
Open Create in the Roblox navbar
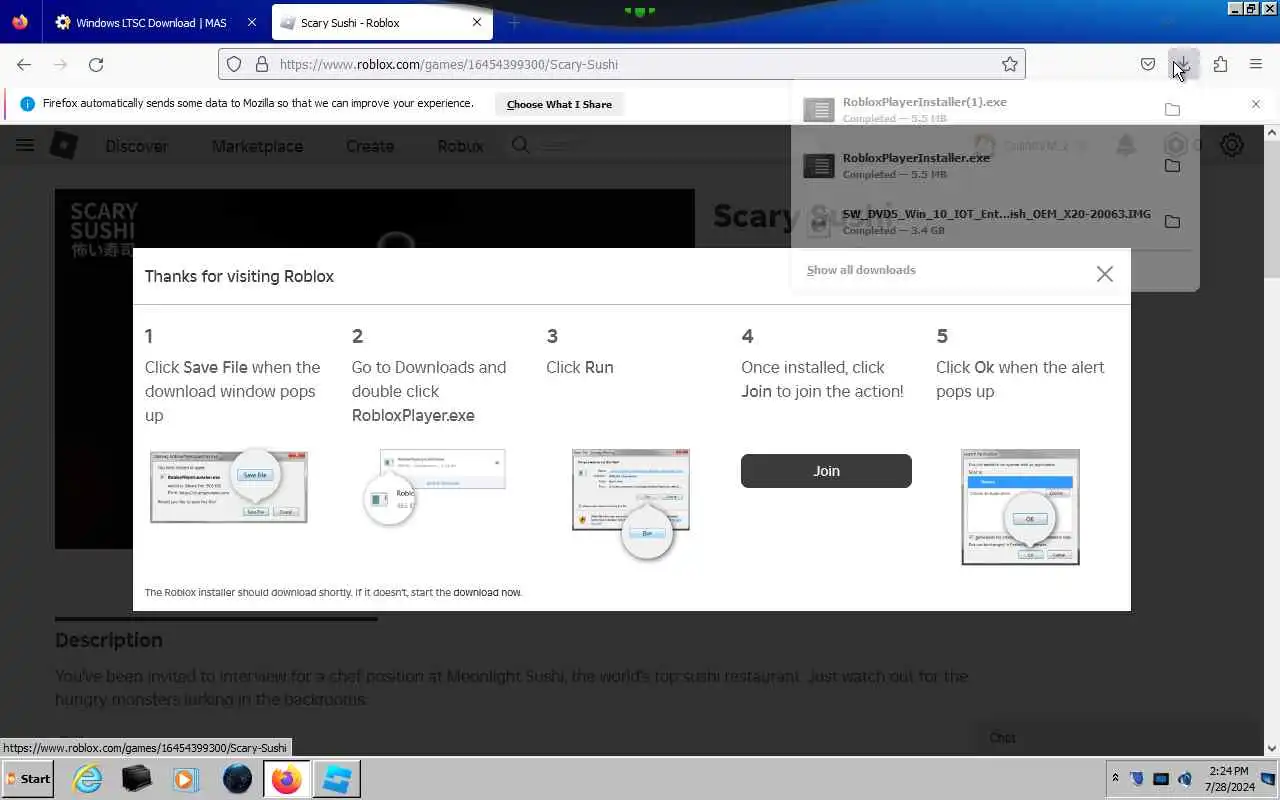click(x=370, y=146)
